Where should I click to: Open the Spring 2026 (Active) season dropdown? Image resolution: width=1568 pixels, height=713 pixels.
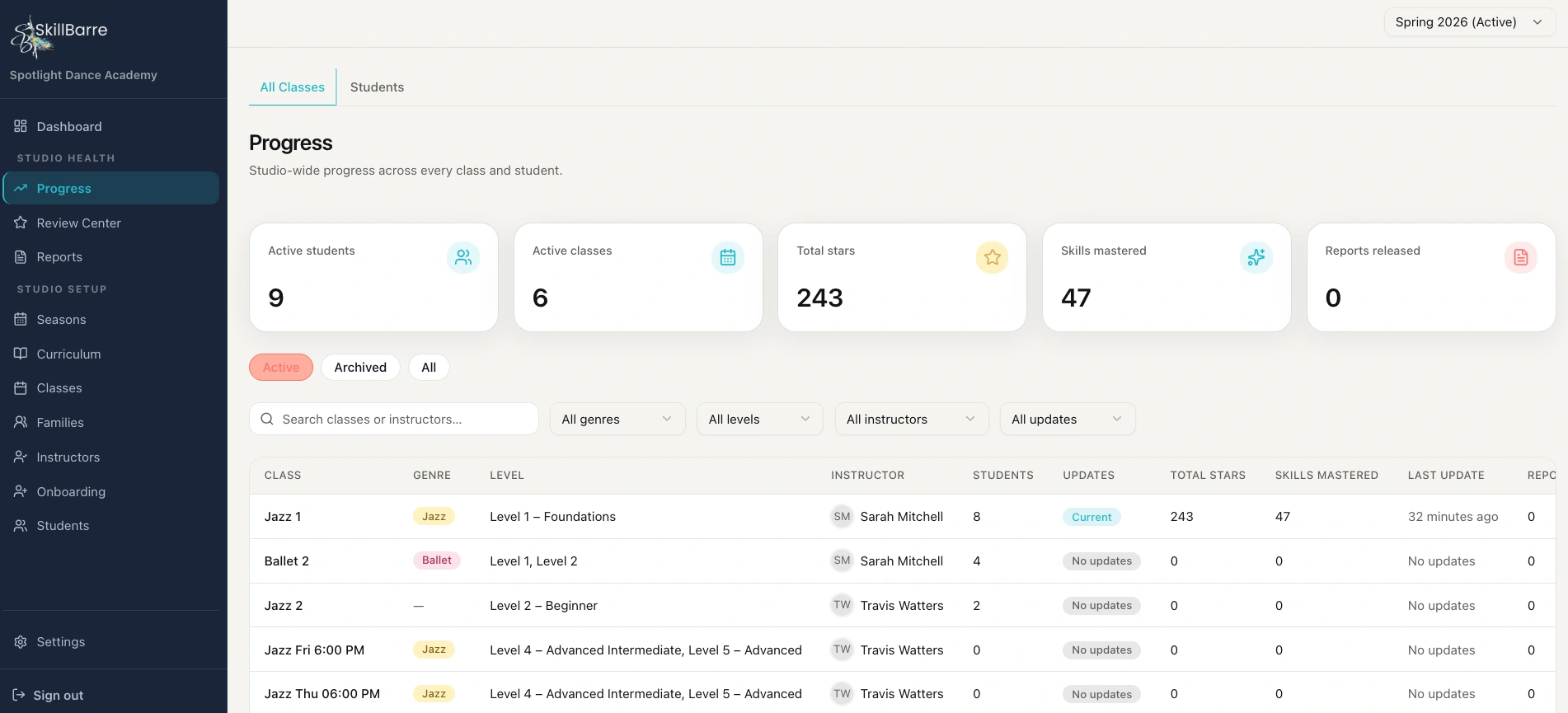pos(1469,22)
